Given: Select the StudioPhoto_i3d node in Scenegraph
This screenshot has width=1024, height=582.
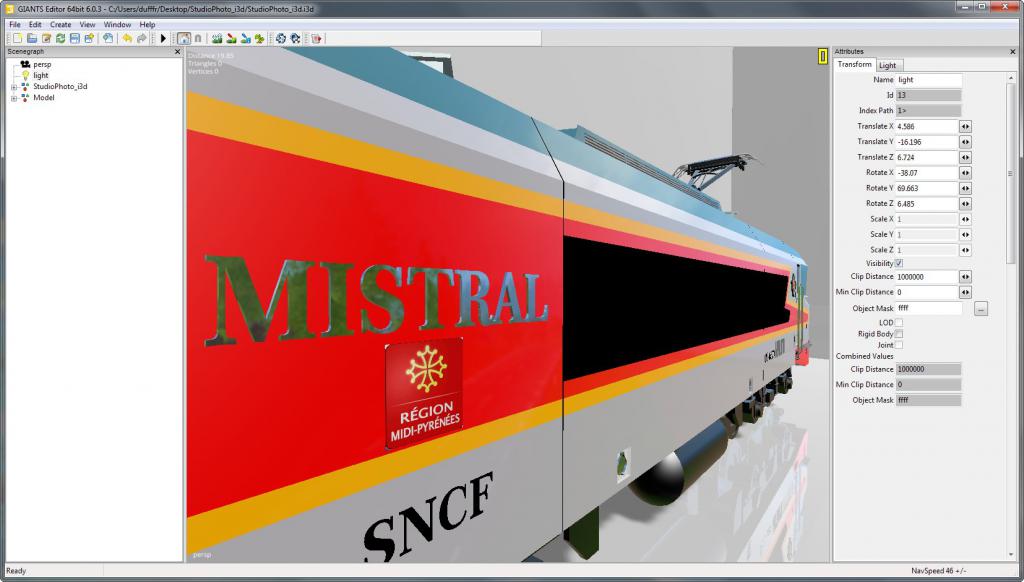Looking at the screenshot, I should [60, 86].
